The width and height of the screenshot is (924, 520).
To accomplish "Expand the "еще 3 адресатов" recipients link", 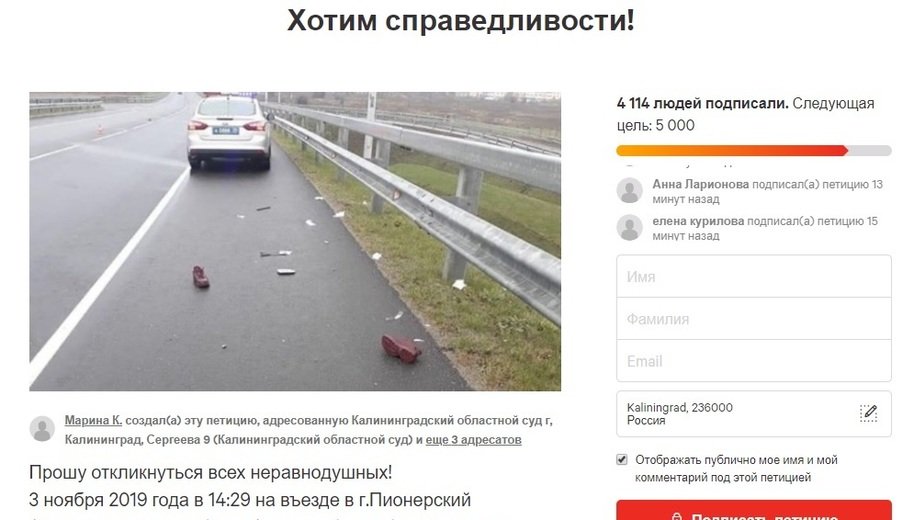I will [473, 440].
